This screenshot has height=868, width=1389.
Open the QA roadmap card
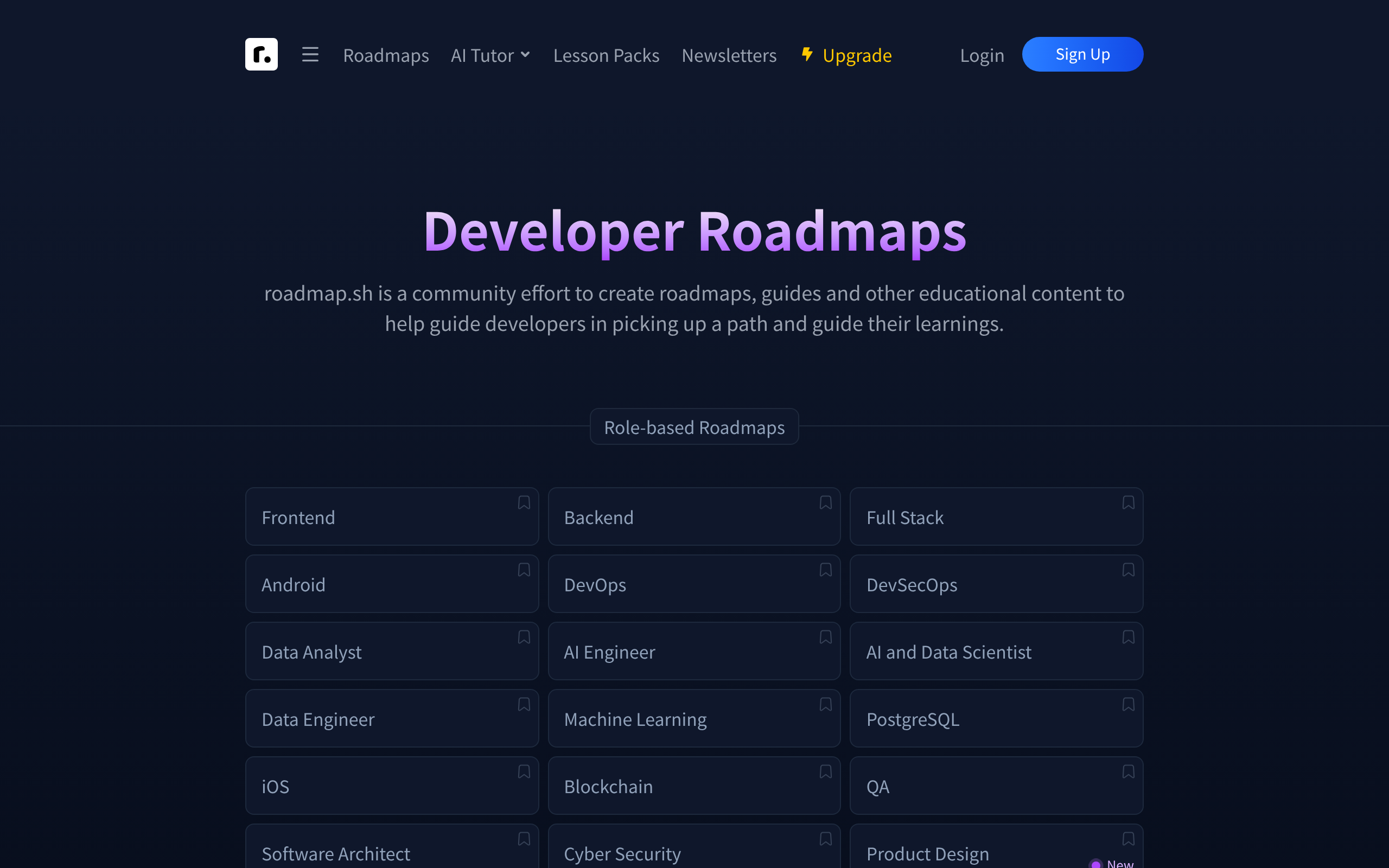coord(996,786)
